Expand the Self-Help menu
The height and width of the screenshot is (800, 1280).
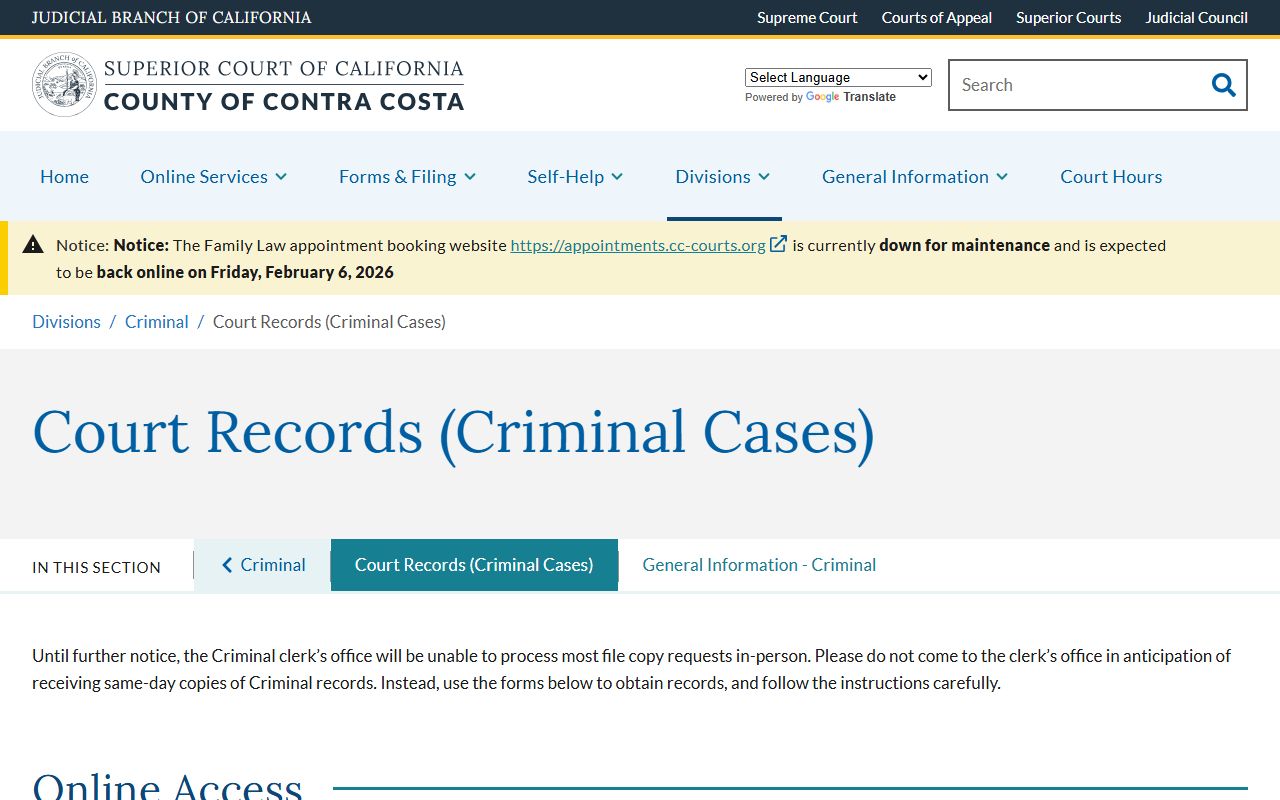[x=575, y=176]
